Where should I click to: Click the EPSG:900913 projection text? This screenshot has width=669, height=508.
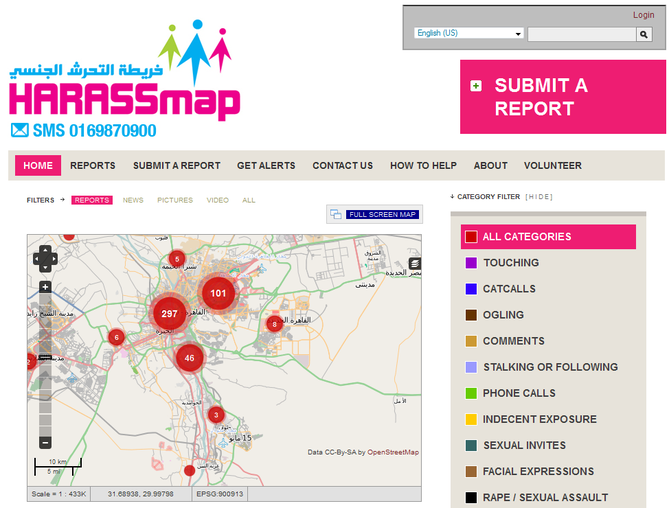[220, 494]
